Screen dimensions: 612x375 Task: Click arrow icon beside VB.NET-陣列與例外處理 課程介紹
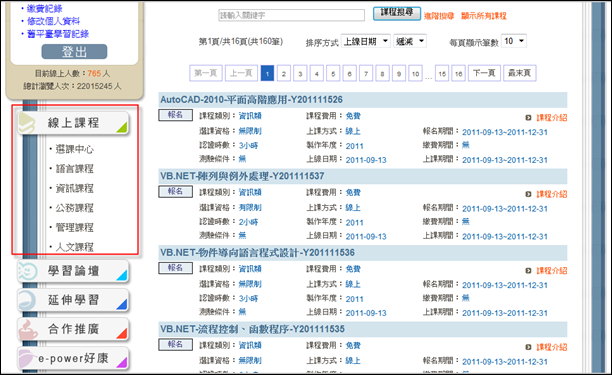coord(528,194)
